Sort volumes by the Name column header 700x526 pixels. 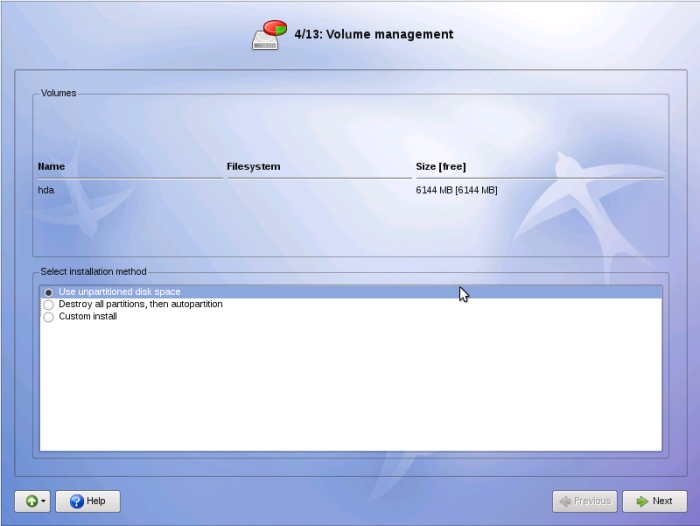(51, 166)
